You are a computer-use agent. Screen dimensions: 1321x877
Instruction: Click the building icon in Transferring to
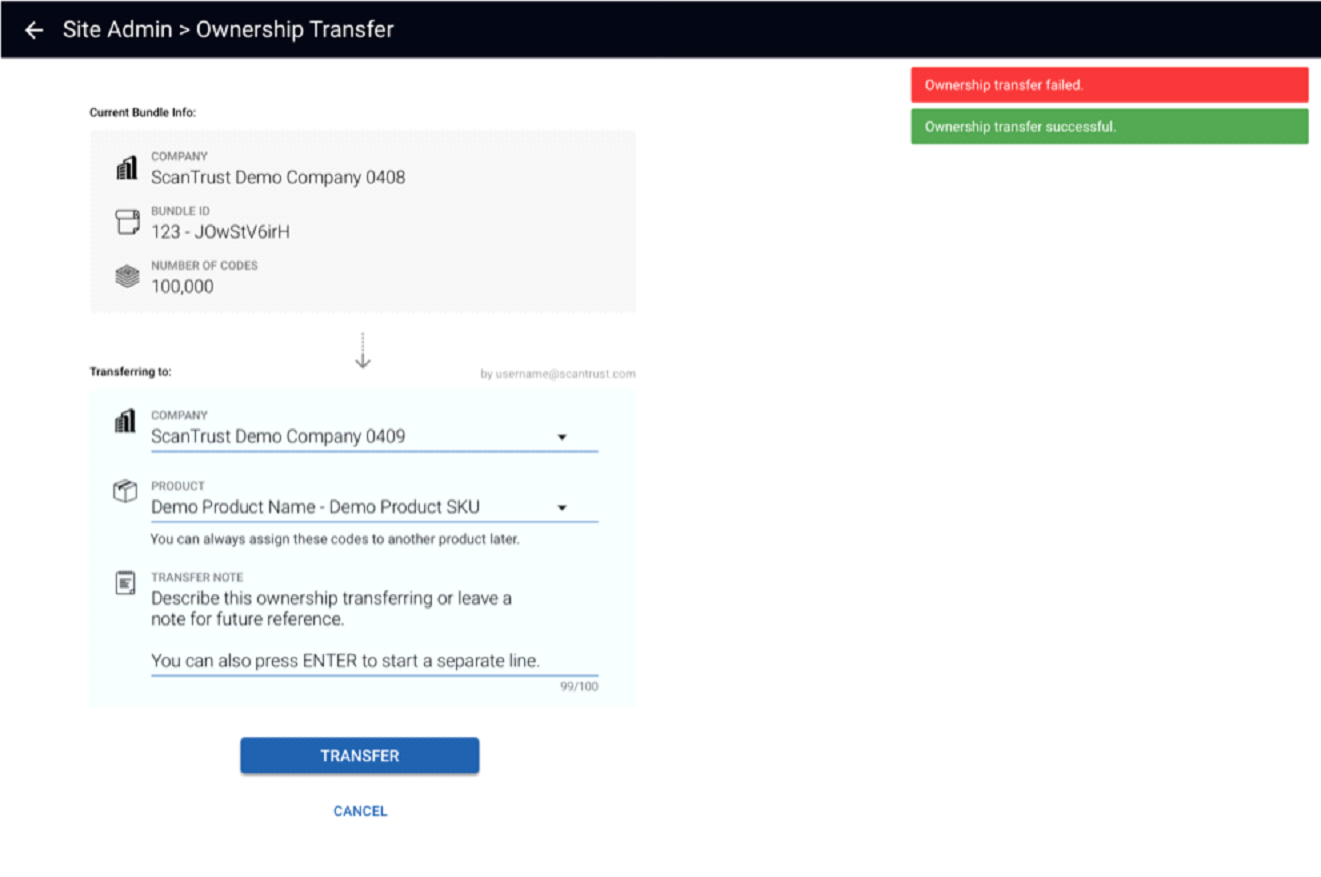tap(125, 423)
